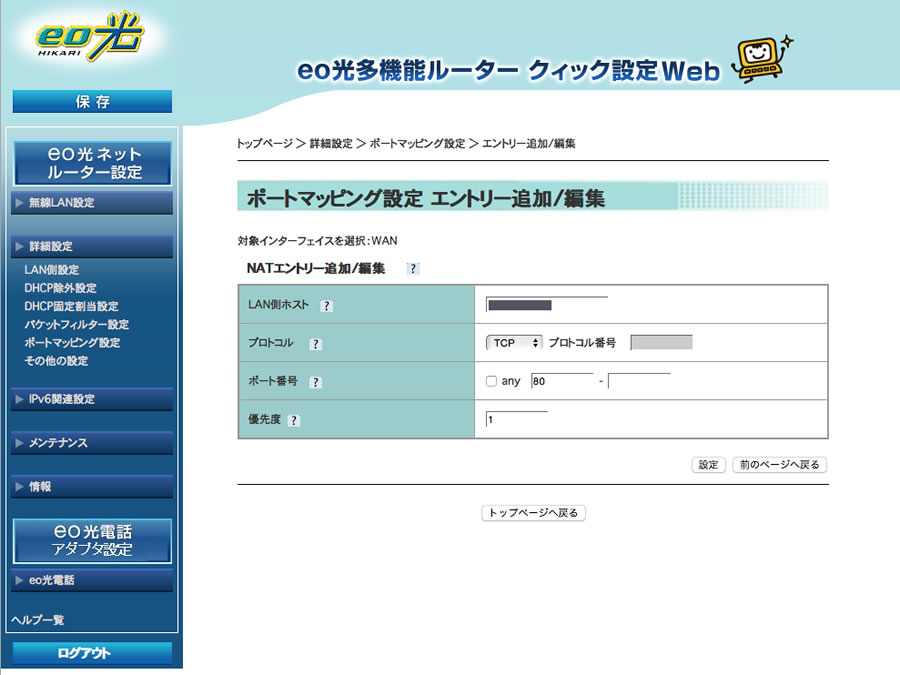The image size is (900, 675).
Task: Click the help icon next to ポート番号
Action: tap(315, 382)
